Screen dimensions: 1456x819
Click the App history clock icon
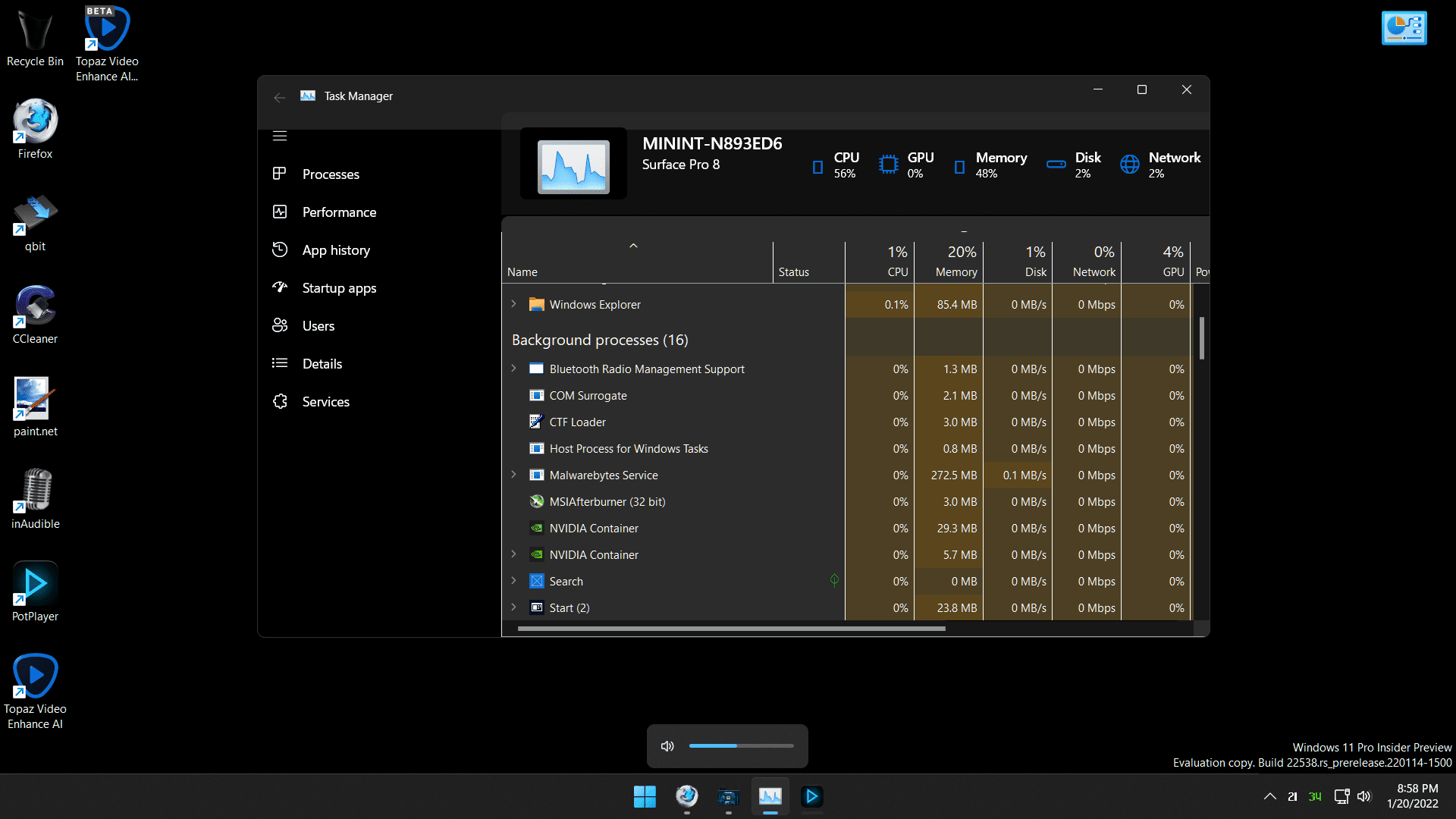(280, 249)
